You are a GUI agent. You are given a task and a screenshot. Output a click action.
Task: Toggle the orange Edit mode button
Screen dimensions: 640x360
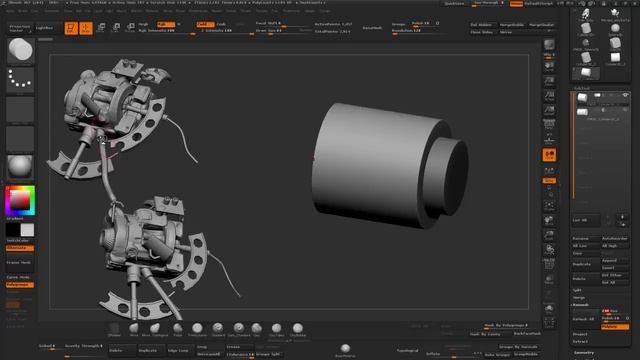pos(71,28)
